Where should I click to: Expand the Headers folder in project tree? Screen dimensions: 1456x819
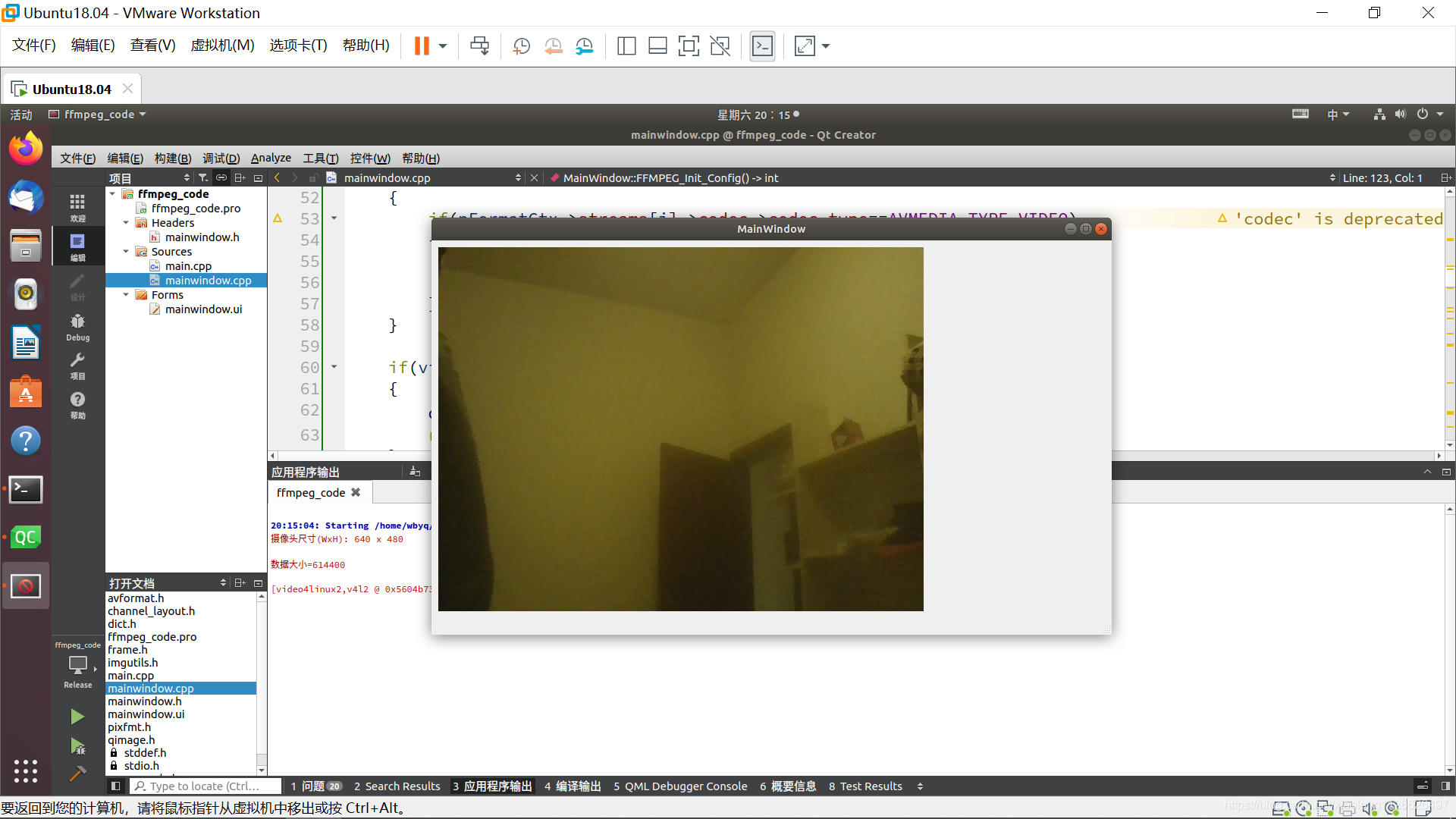pyautogui.click(x=127, y=222)
